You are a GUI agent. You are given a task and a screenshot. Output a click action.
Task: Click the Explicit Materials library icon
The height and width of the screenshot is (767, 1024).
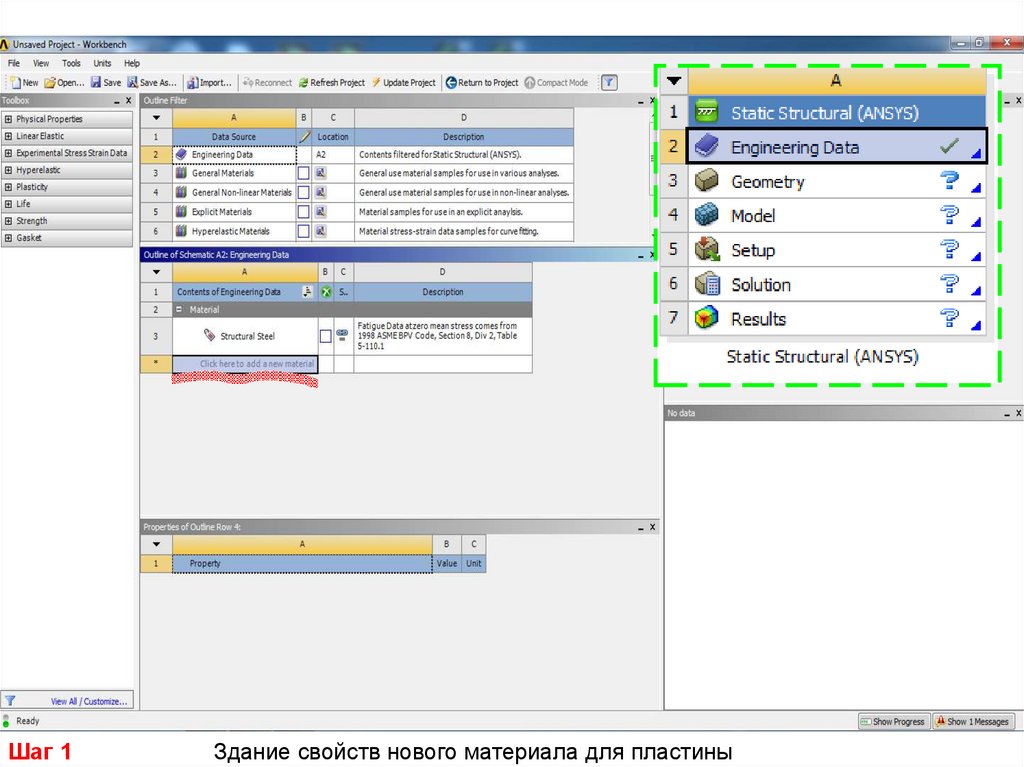181,212
